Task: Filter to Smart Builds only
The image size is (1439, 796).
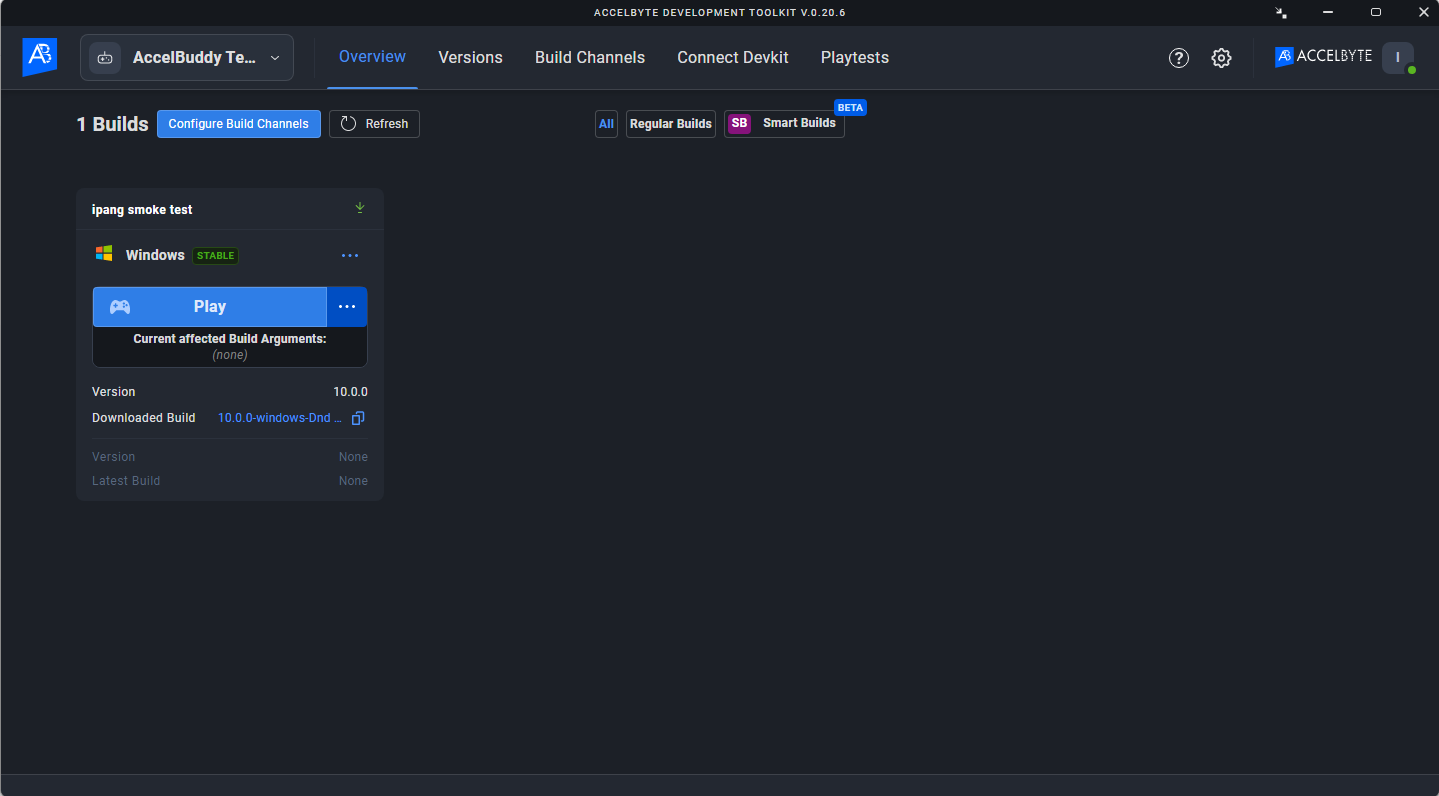Action: 784,124
